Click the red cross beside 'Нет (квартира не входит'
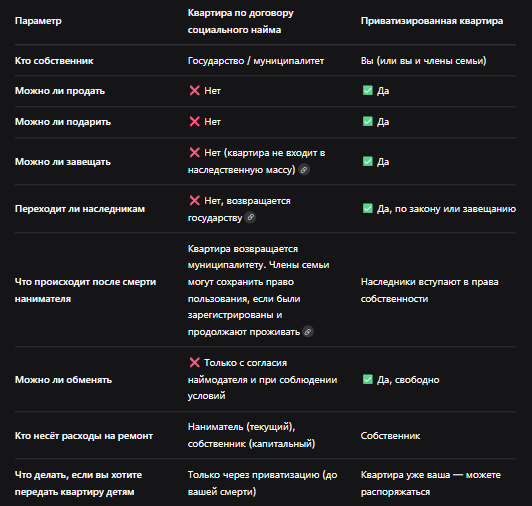 pyautogui.click(x=194, y=152)
